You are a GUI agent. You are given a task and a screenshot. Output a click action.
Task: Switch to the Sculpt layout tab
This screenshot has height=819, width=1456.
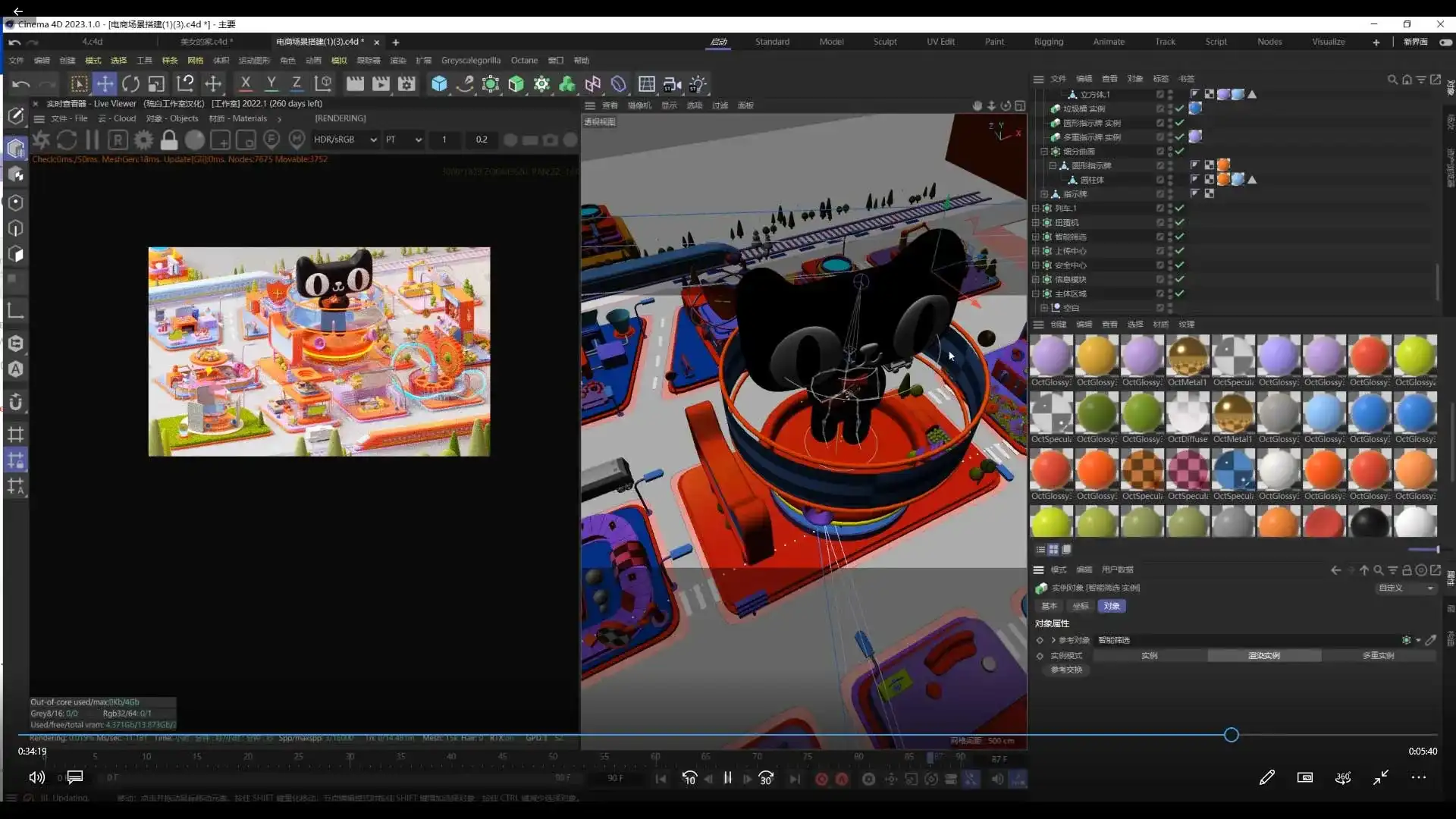tap(884, 42)
